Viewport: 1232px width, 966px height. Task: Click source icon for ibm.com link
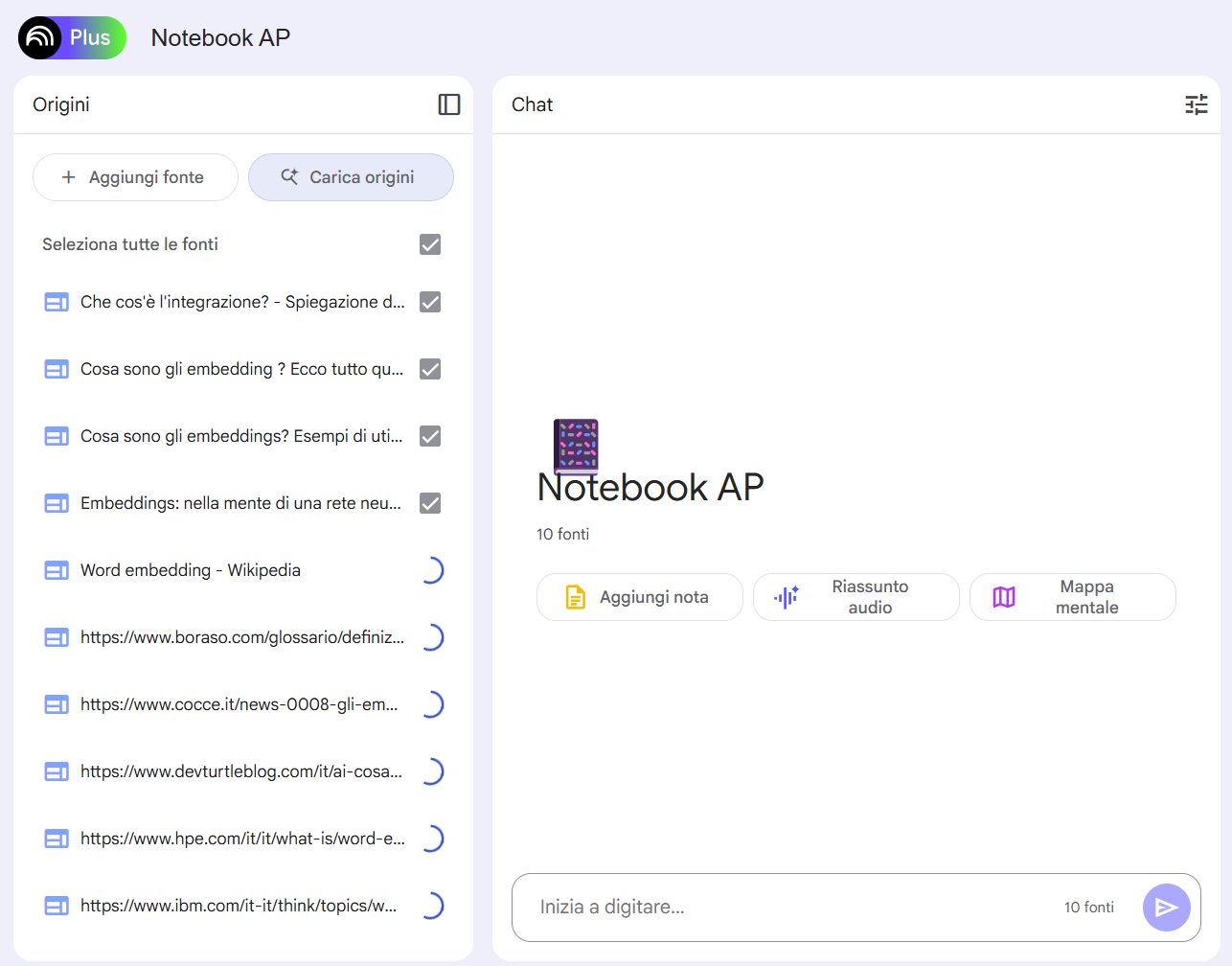(x=57, y=906)
